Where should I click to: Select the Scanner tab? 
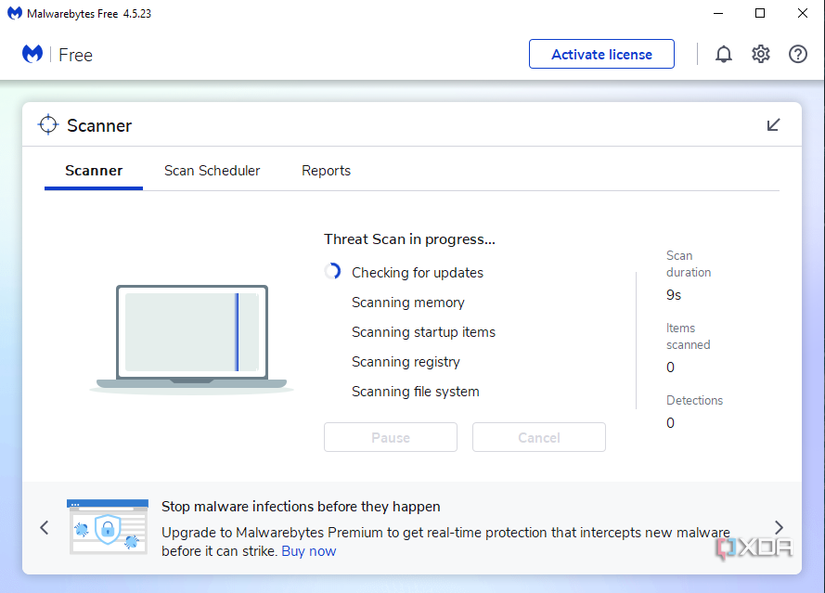pos(94,170)
